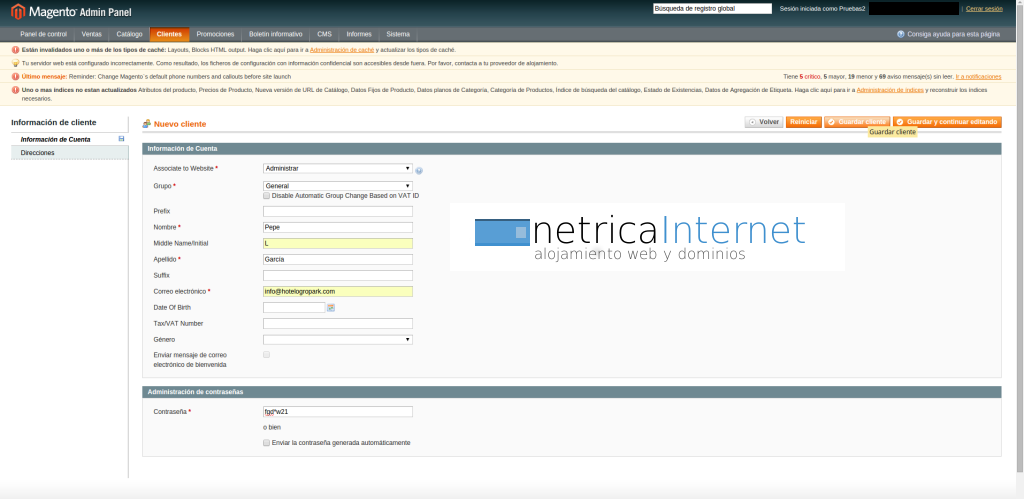Click the Middle Name/Initial field
The height and width of the screenshot is (499, 1024).
[x=338, y=244]
